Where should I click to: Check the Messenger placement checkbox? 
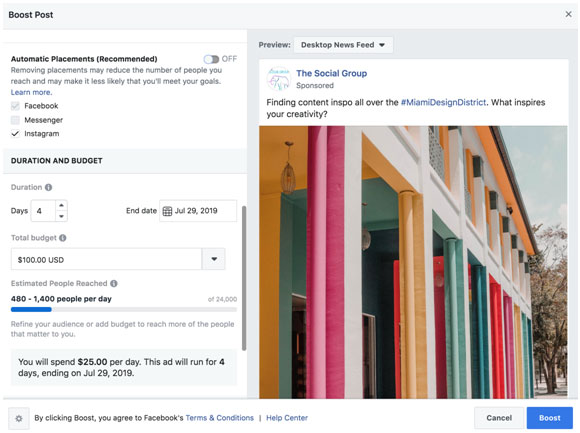[15, 120]
